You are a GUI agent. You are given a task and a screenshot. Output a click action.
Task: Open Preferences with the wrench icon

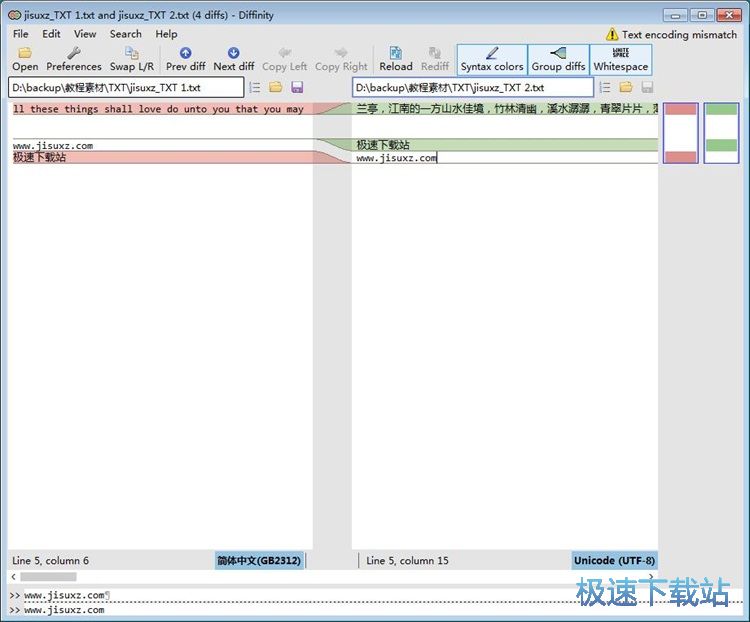click(74, 59)
